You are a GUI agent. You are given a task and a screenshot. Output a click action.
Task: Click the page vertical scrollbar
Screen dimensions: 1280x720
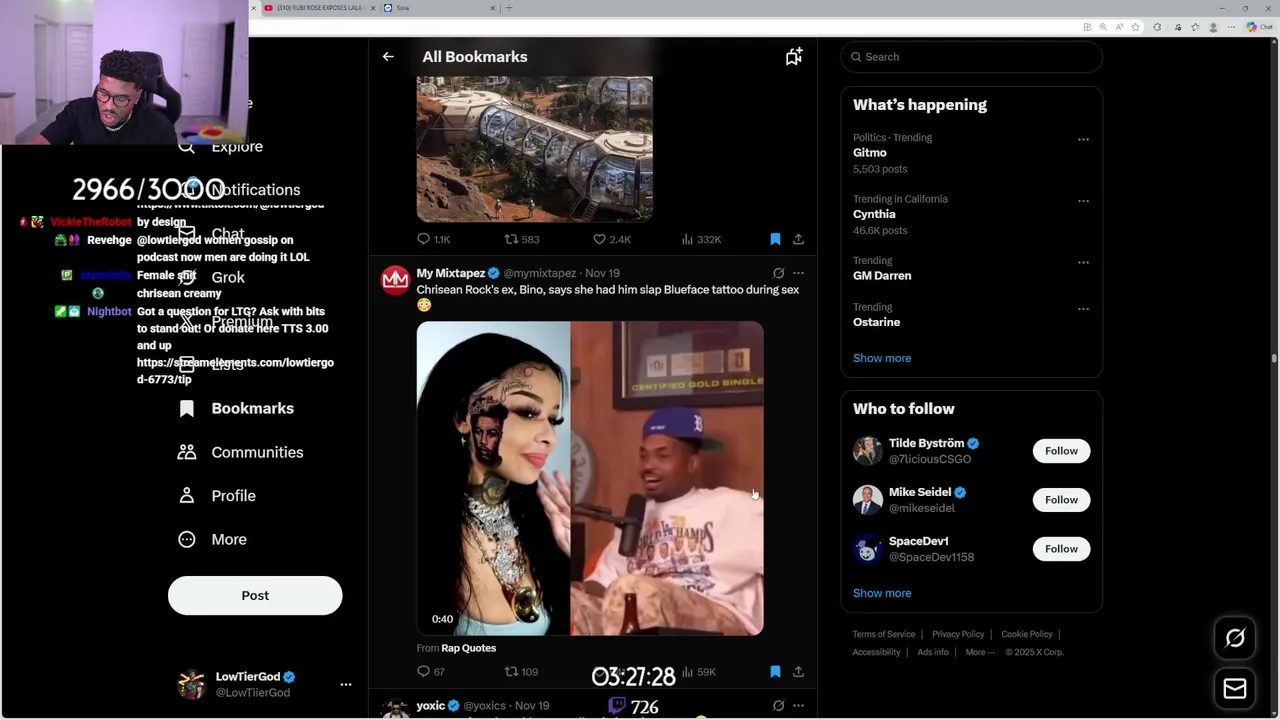point(1274,357)
